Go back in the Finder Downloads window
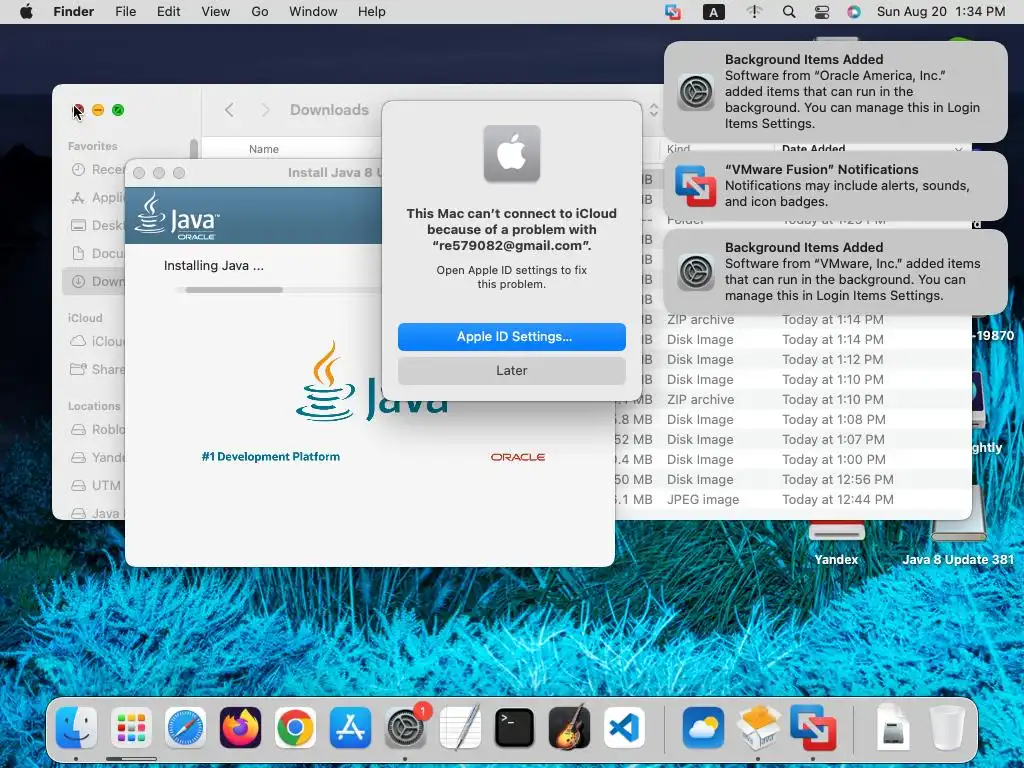 [229, 110]
